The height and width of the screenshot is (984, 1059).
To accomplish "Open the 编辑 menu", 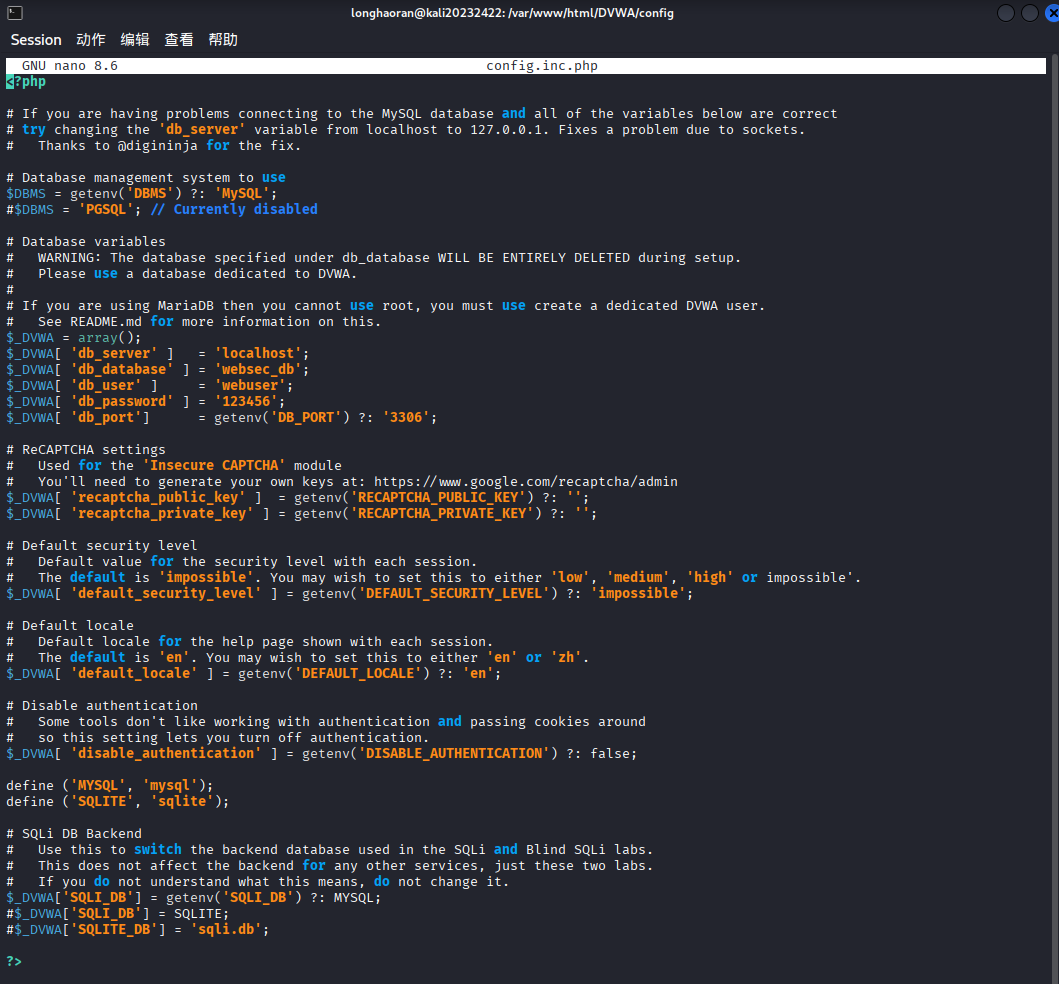I will pos(134,40).
